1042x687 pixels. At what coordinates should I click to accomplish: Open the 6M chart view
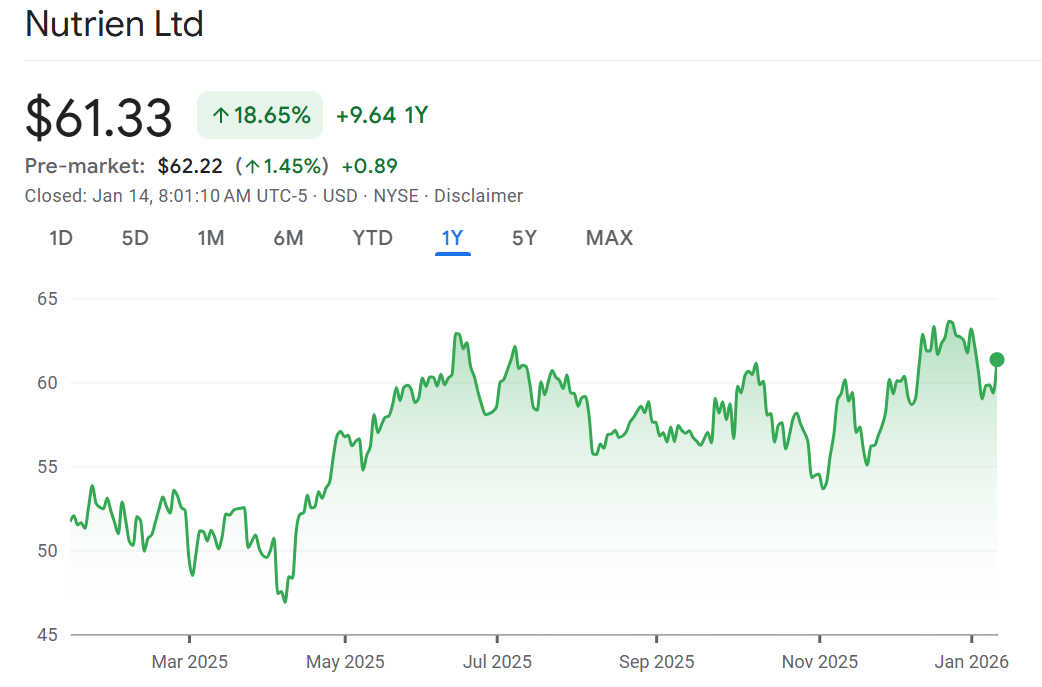click(288, 238)
